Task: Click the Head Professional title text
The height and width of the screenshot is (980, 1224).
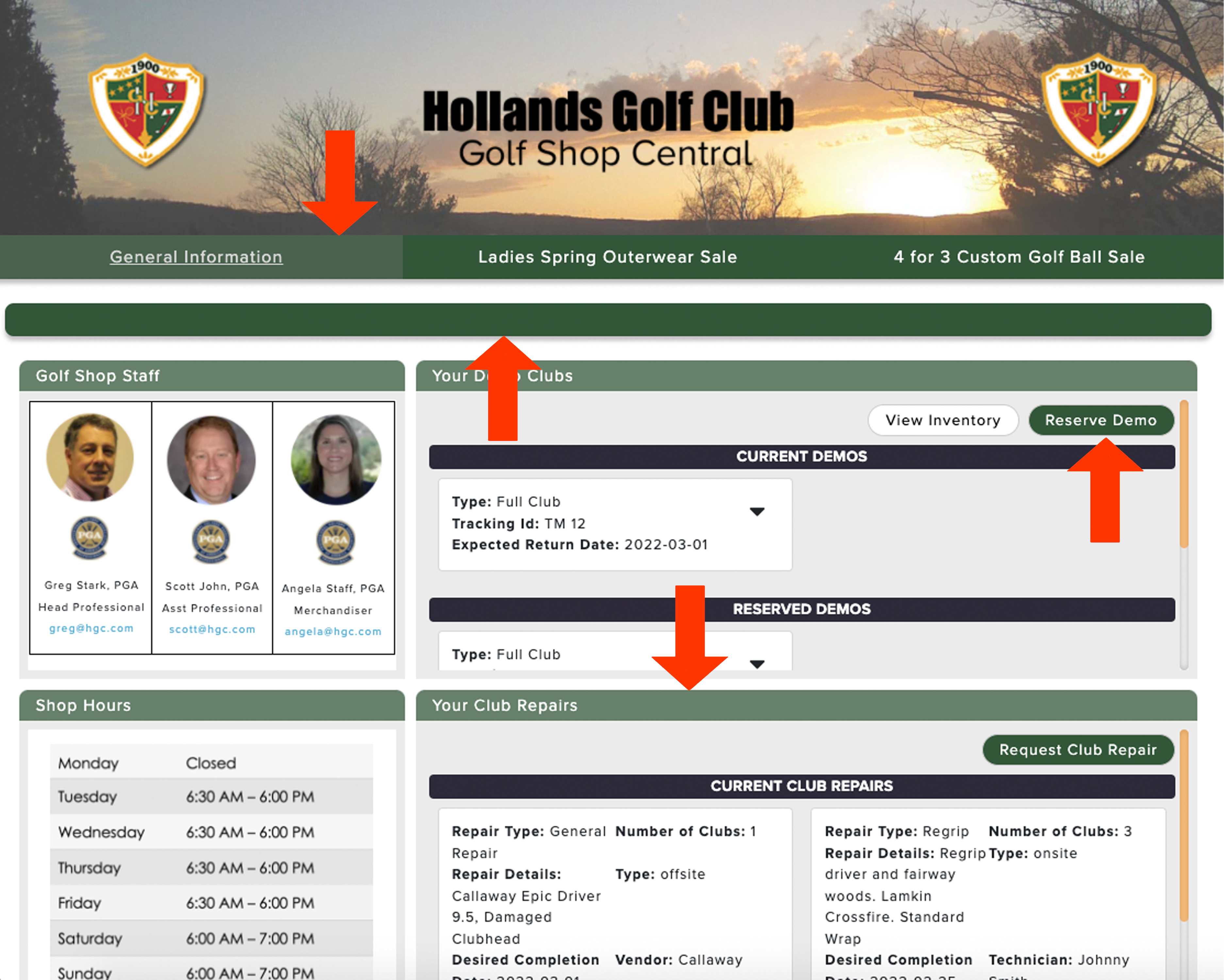Action: 91,607
